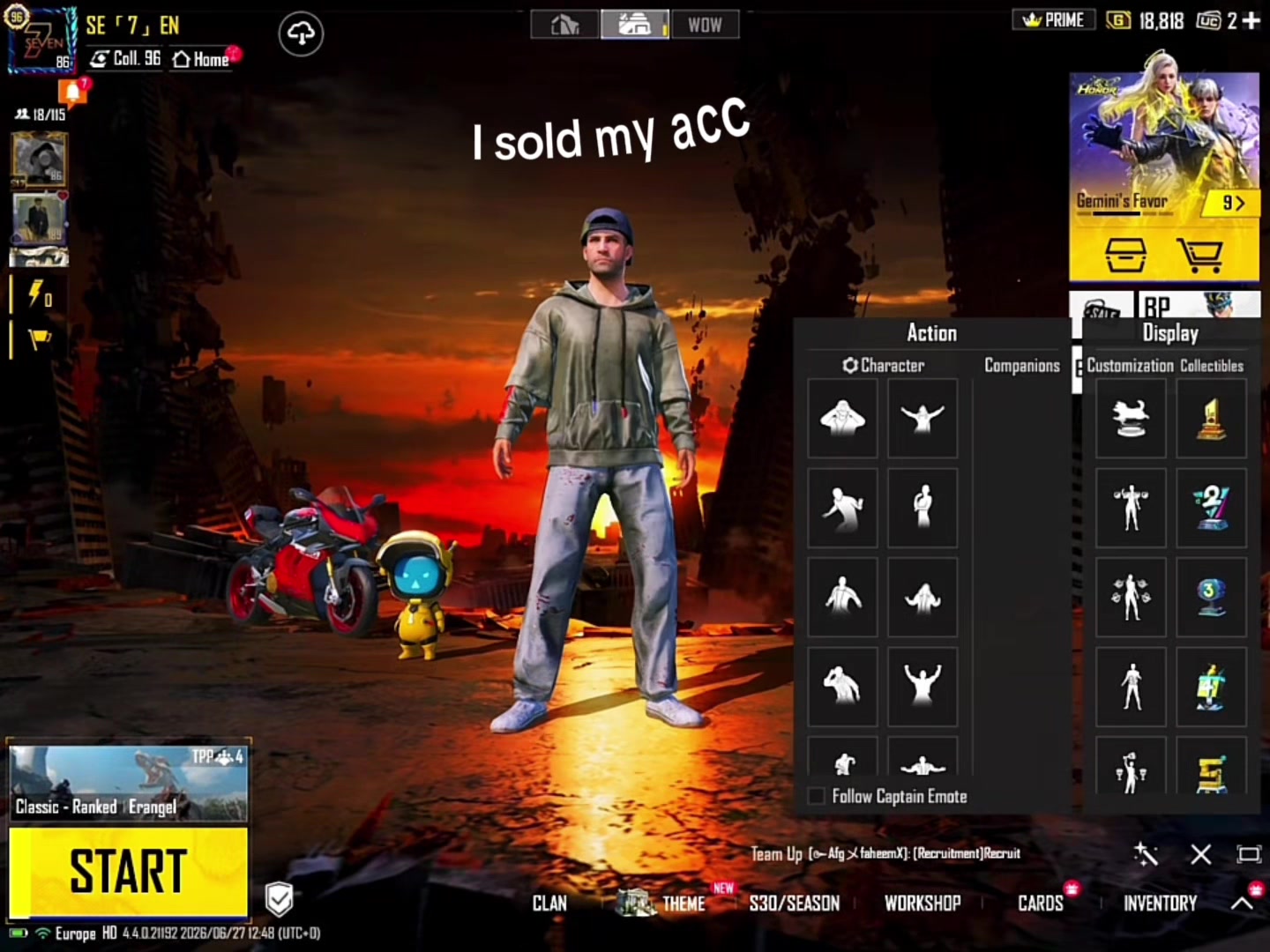
Task: Switch to the Companions tab
Action: pyautogui.click(x=1022, y=365)
